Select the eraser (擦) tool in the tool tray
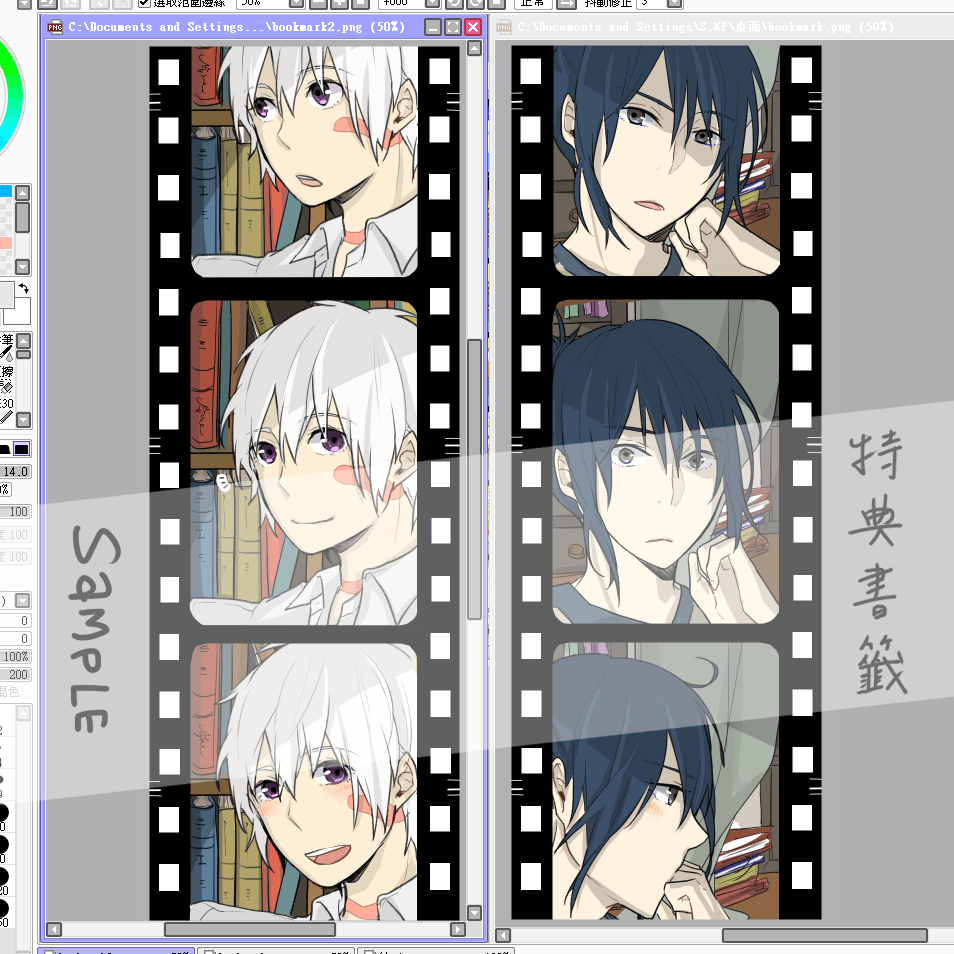Image resolution: width=954 pixels, height=954 pixels. coord(6,378)
